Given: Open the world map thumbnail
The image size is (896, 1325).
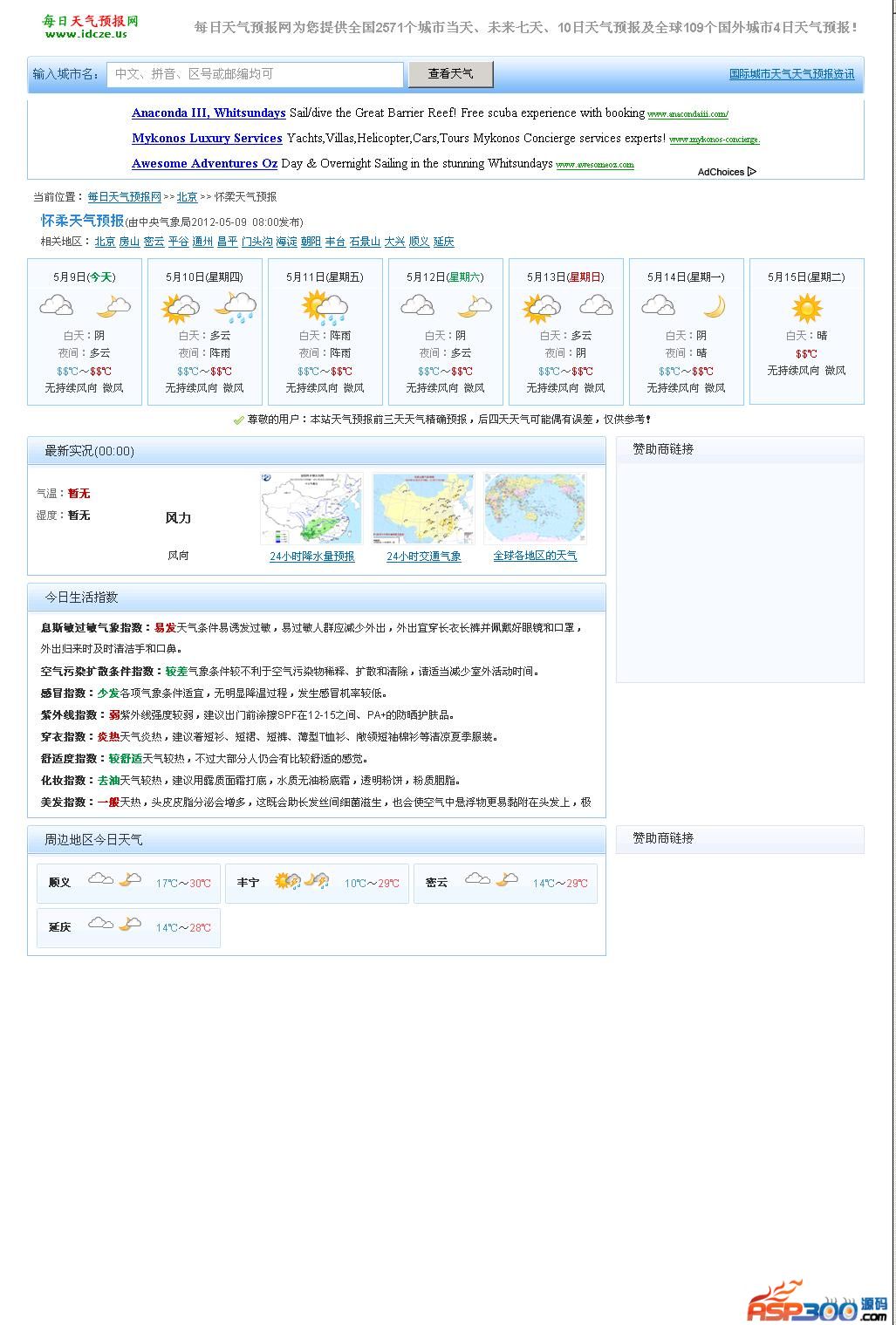Looking at the screenshot, I should coord(535,509).
